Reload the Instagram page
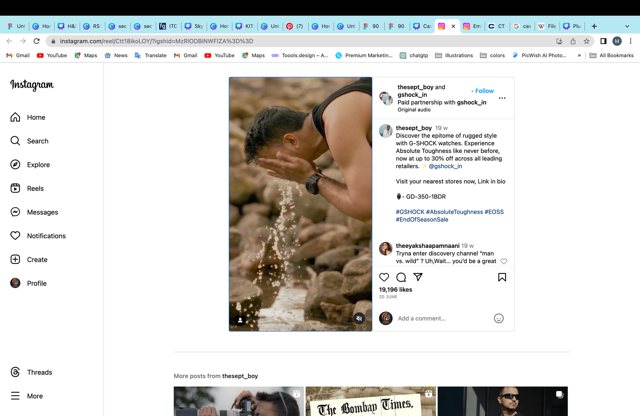Screen dimensions: 640x416 (36, 41)
